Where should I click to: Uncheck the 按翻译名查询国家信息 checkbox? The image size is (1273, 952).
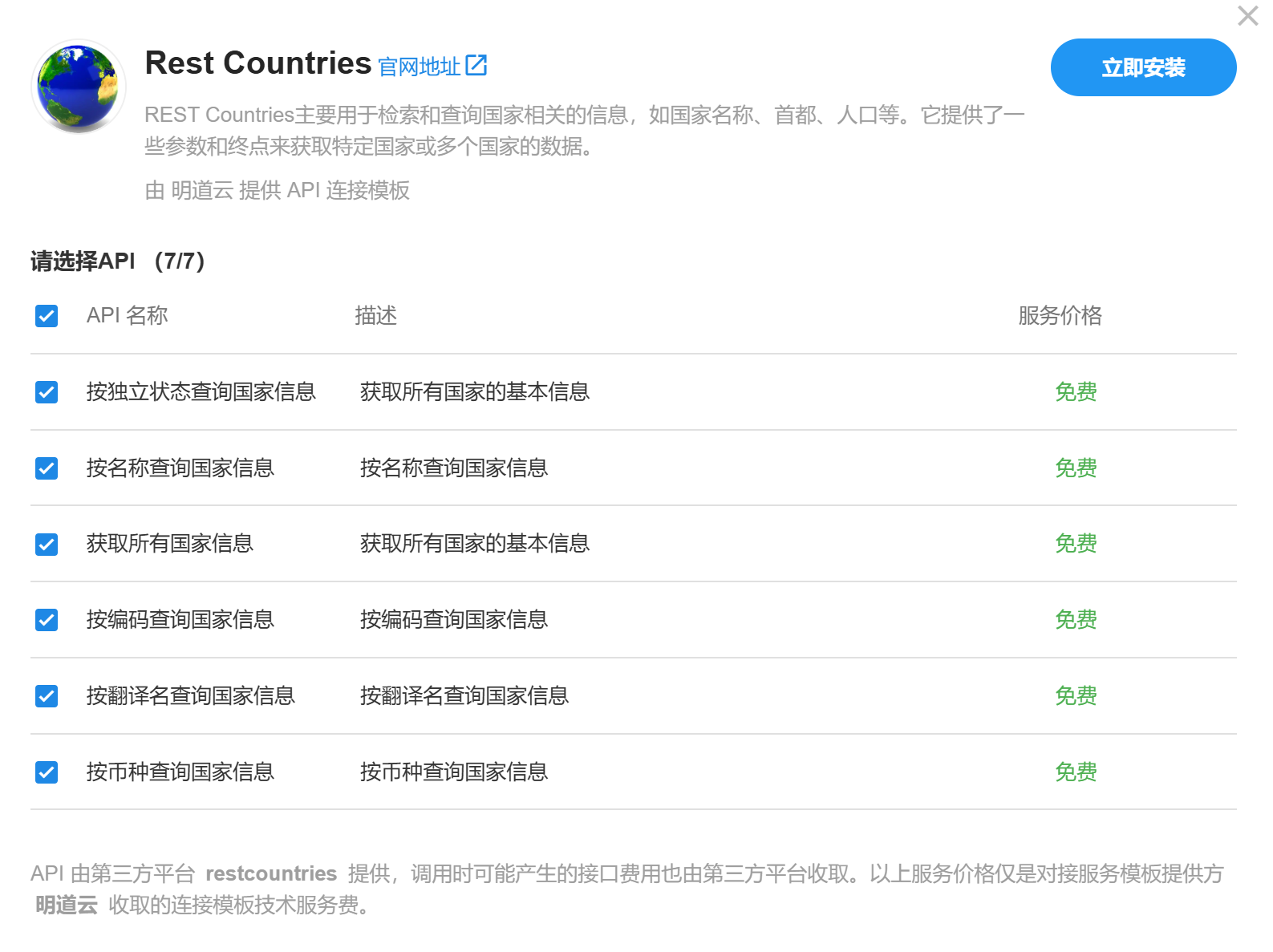point(47,696)
